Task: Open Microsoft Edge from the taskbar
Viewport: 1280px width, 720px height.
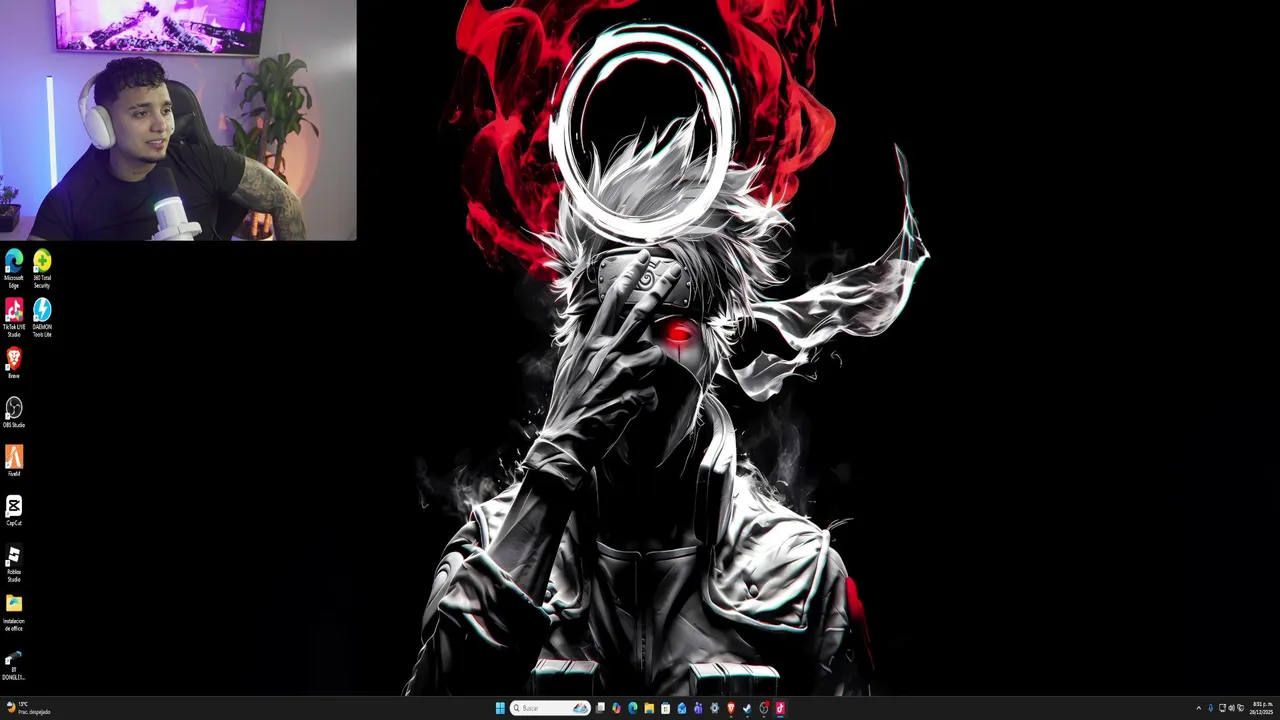Action: point(633,708)
